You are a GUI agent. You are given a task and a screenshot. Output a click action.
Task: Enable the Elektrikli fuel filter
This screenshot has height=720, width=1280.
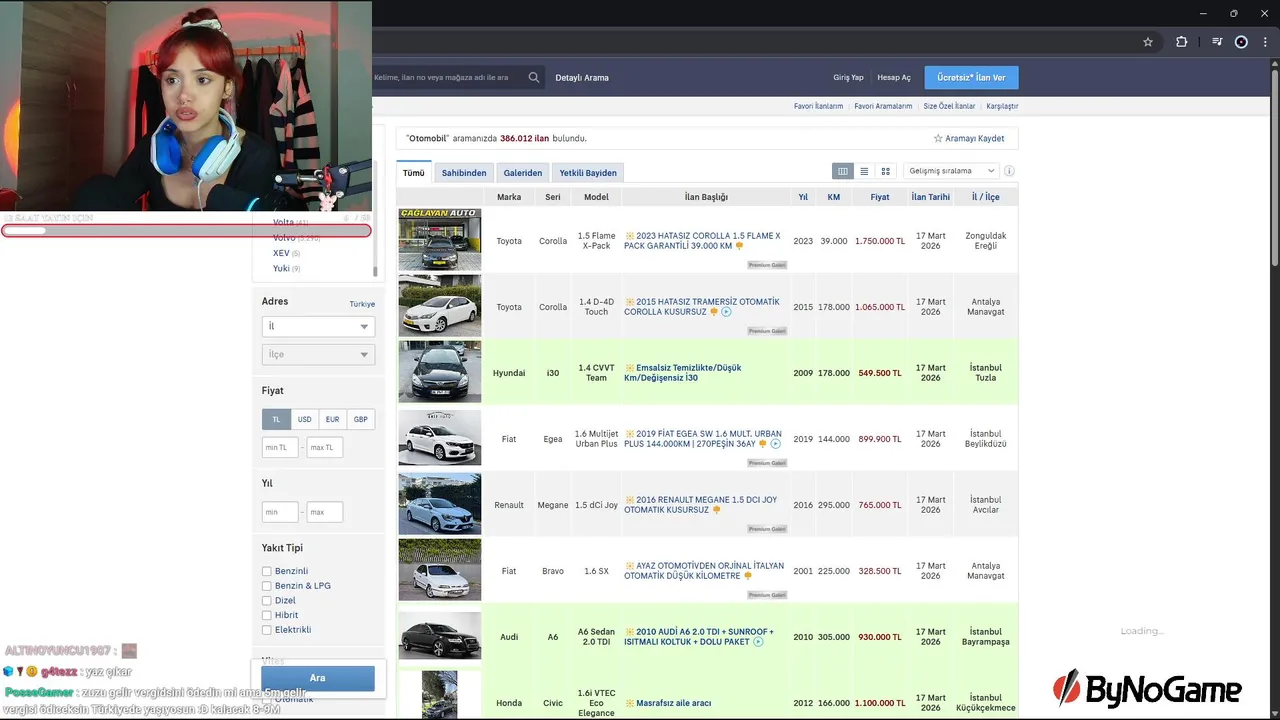(x=267, y=630)
